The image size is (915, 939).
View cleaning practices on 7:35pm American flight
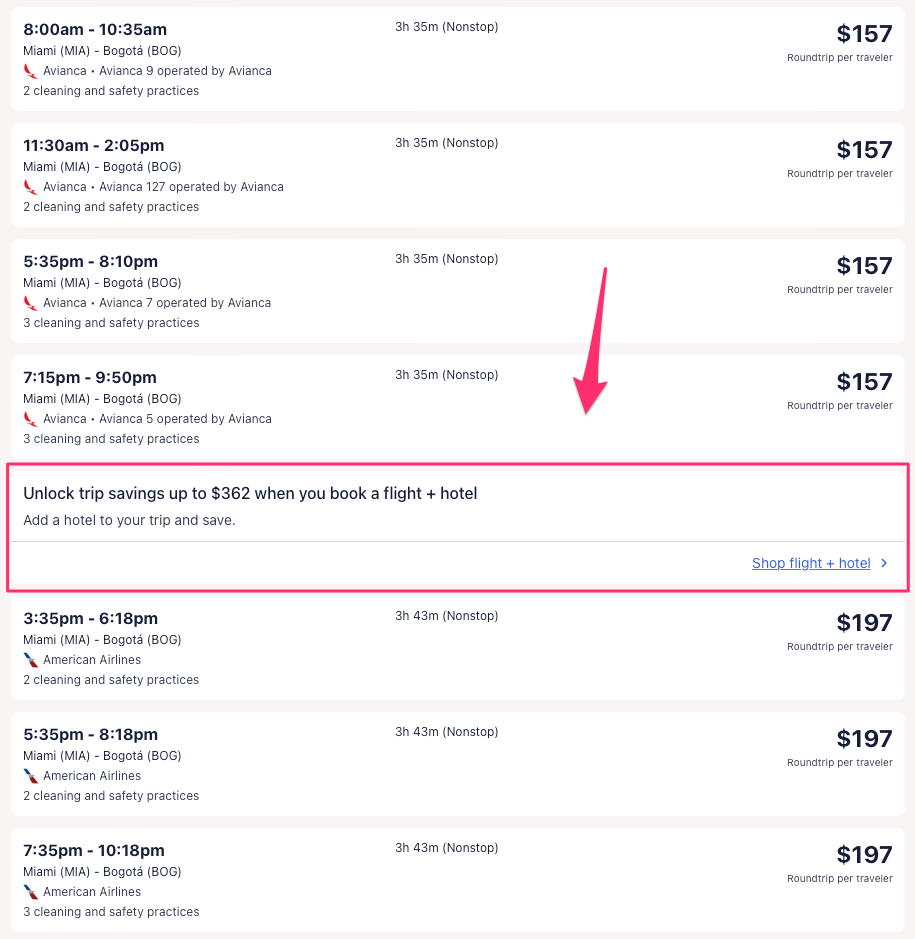tap(111, 912)
